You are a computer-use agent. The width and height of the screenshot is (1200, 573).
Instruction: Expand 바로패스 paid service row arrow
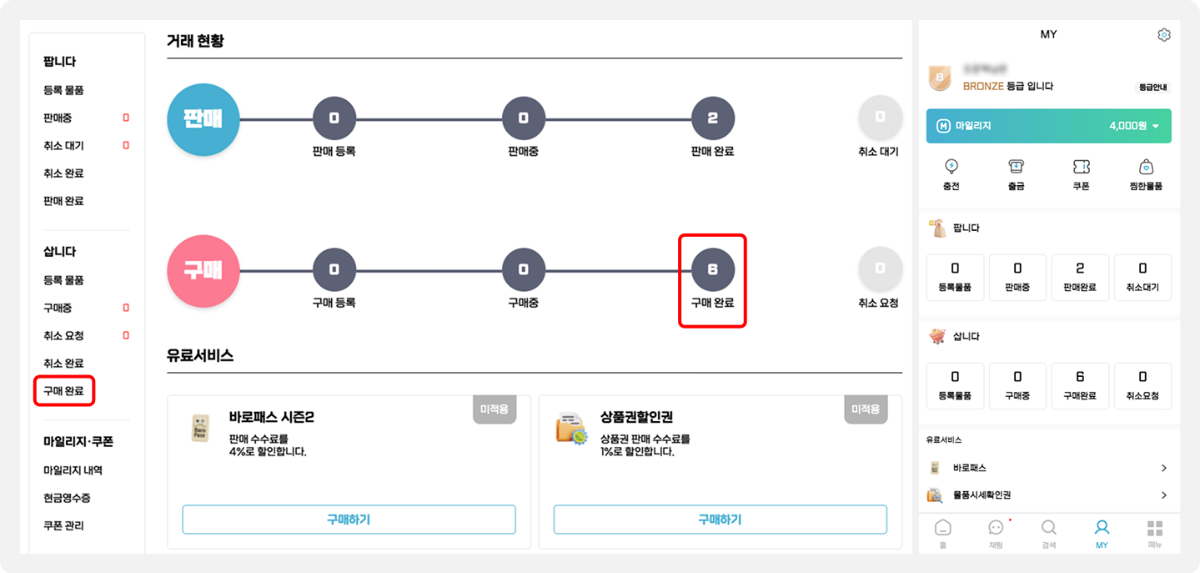point(1163,468)
